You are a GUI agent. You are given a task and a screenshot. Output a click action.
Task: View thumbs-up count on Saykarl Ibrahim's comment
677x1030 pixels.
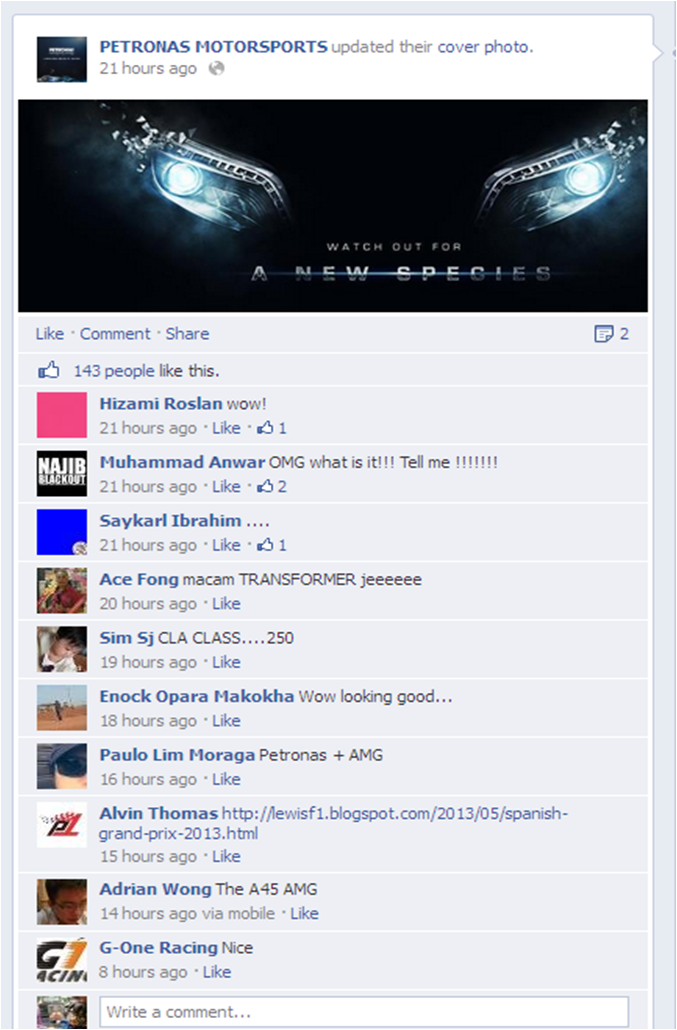[x=272, y=545]
